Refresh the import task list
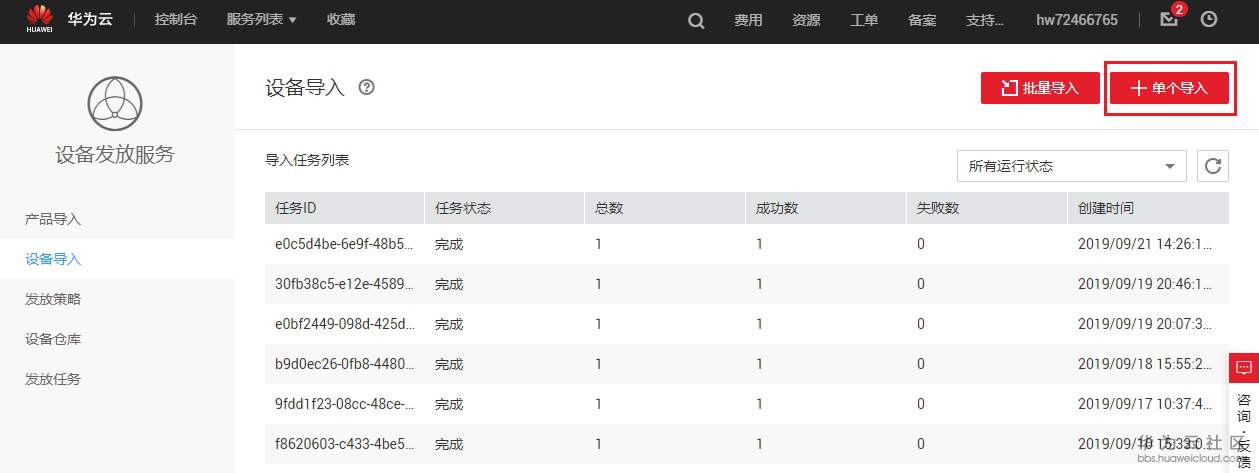Screen dimensions: 1259x473 tap(1213, 166)
